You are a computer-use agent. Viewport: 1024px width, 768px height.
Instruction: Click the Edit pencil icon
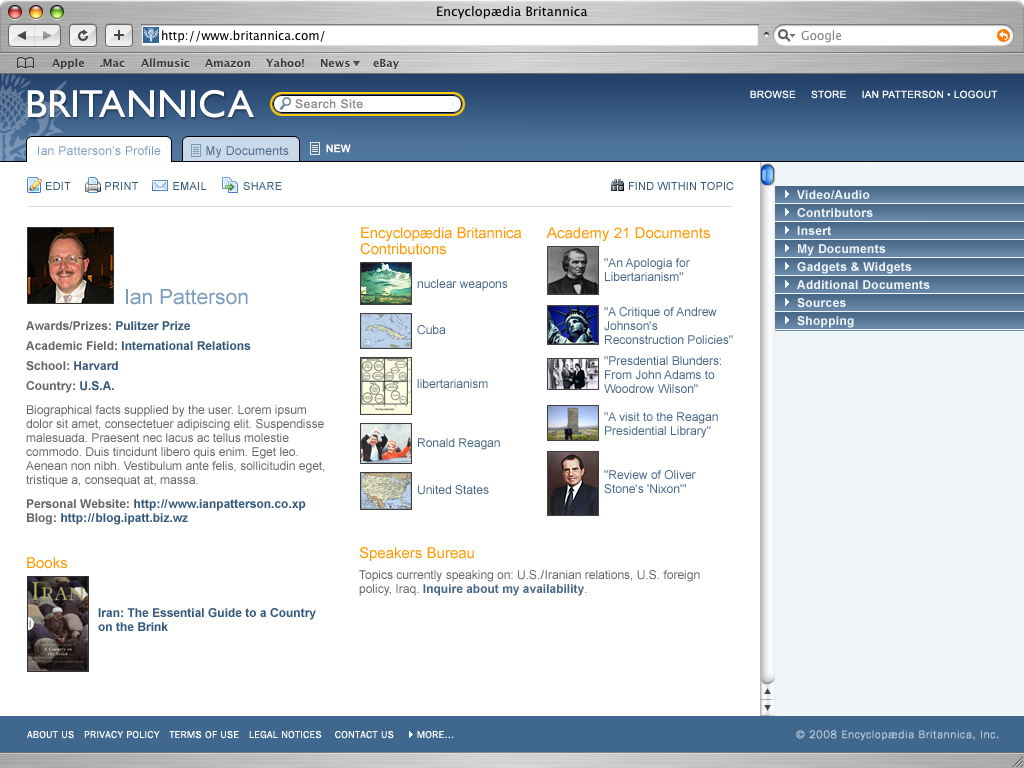tap(34, 185)
